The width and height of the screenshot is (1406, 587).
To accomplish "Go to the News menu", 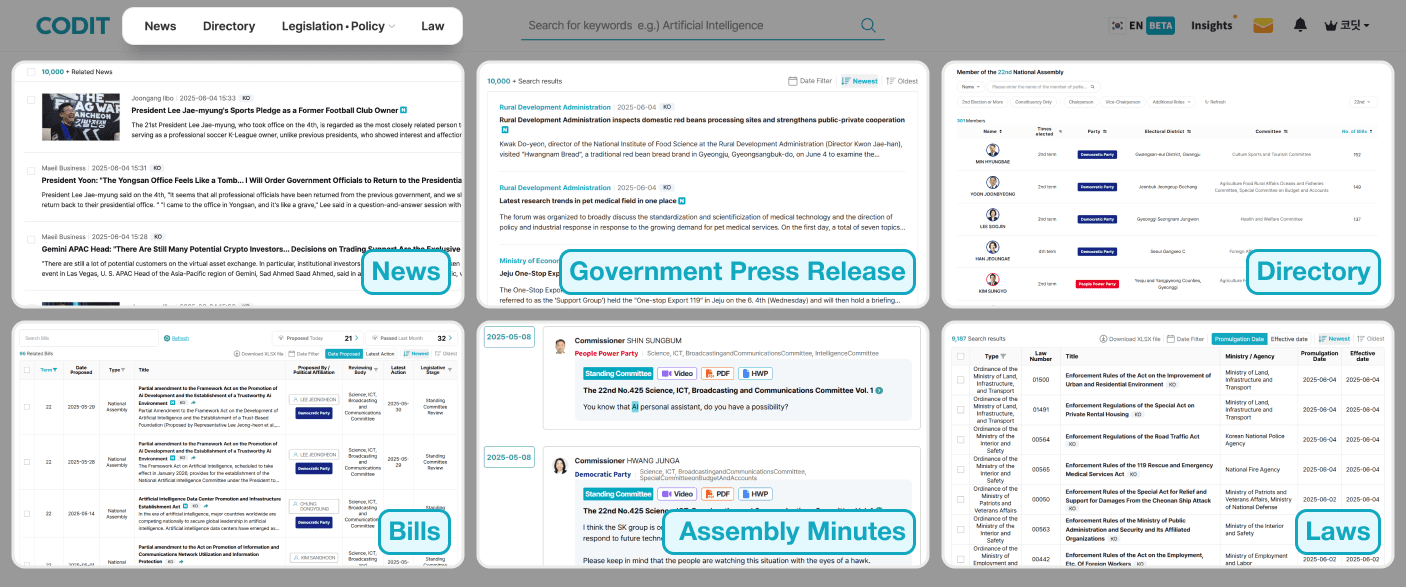I will click(160, 26).
